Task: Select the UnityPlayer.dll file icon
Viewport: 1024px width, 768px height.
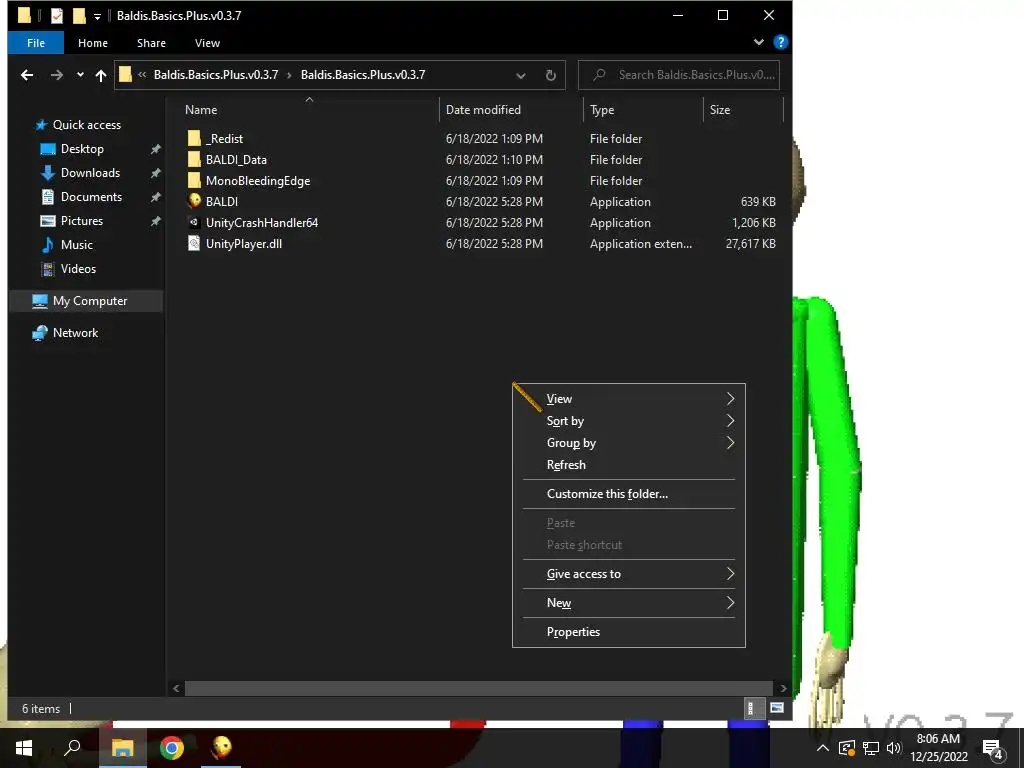Action: point(194,244)
